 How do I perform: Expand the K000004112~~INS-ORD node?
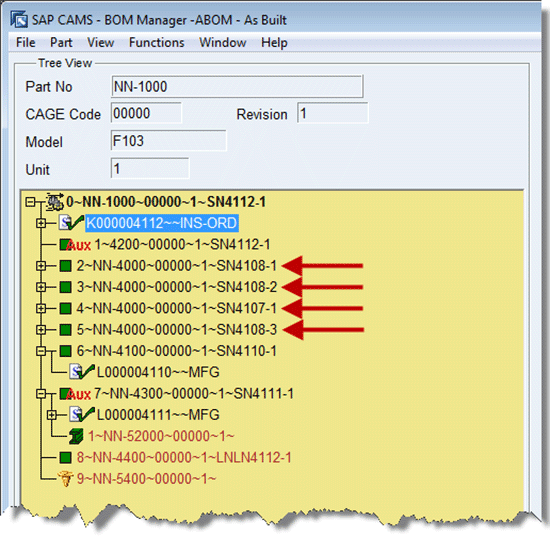41,223
